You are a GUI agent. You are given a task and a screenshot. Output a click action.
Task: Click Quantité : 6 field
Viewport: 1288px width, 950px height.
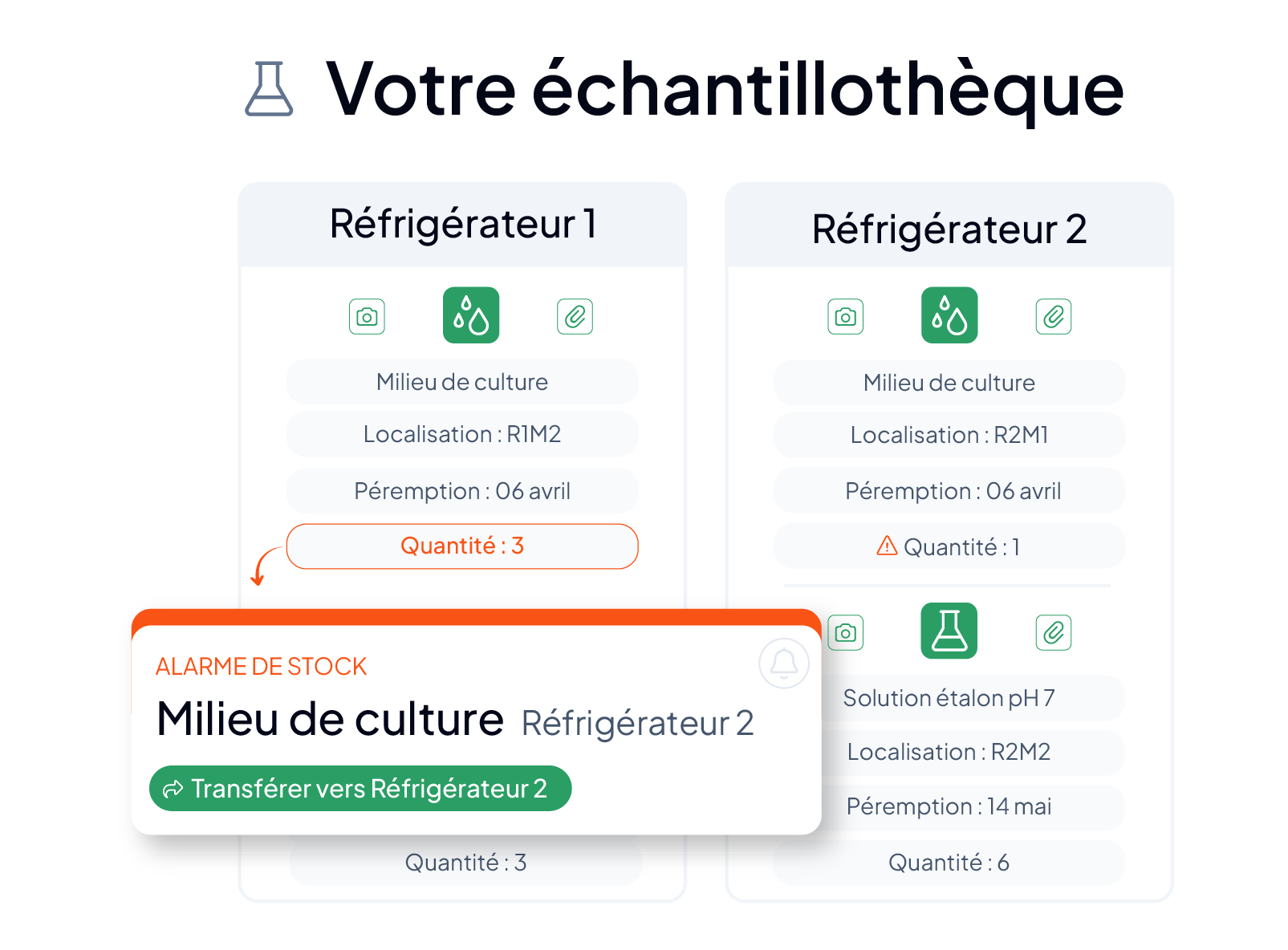coord(949,863)
